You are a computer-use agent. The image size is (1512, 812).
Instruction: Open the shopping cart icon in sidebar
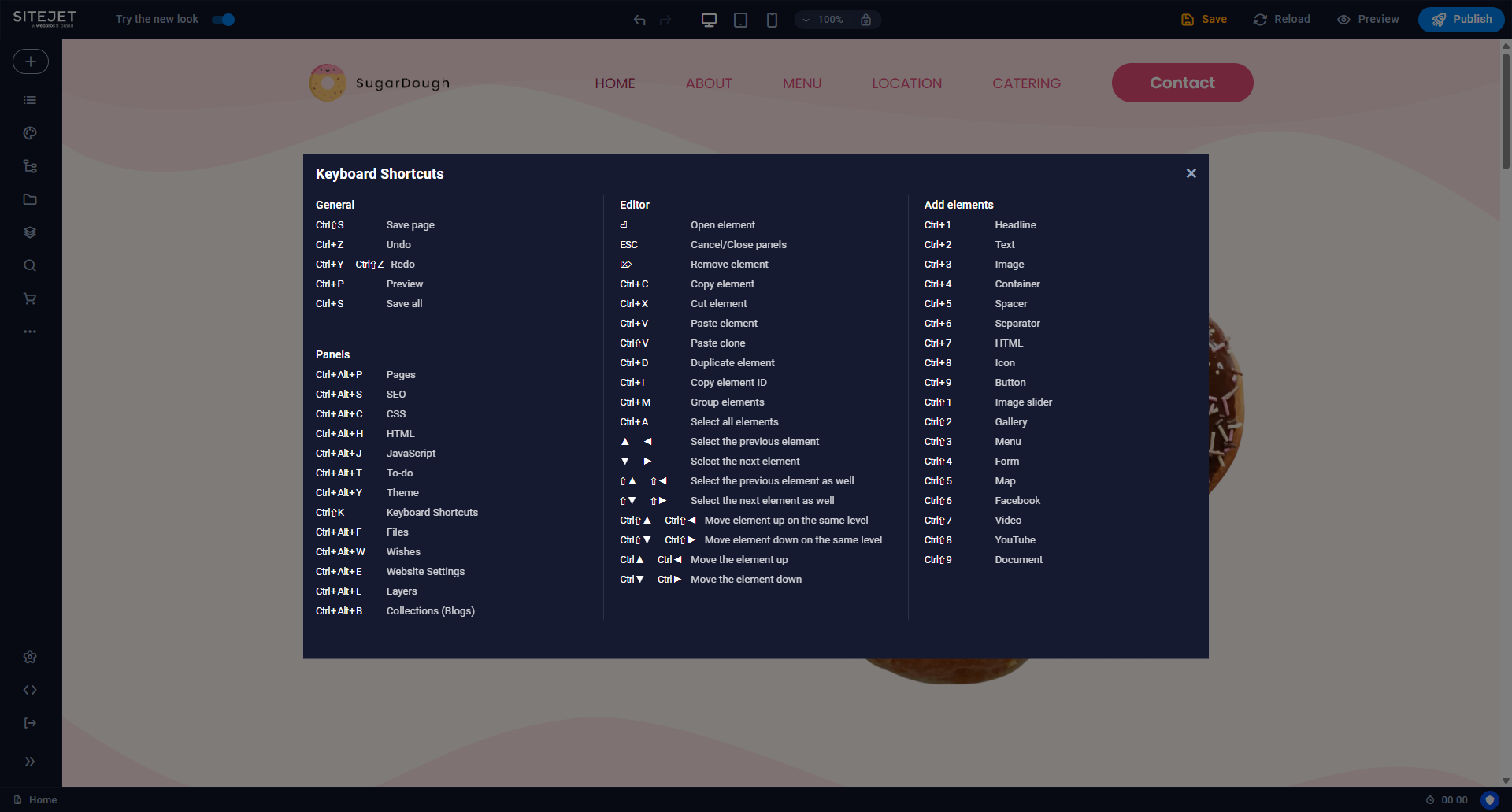point(30,298)
